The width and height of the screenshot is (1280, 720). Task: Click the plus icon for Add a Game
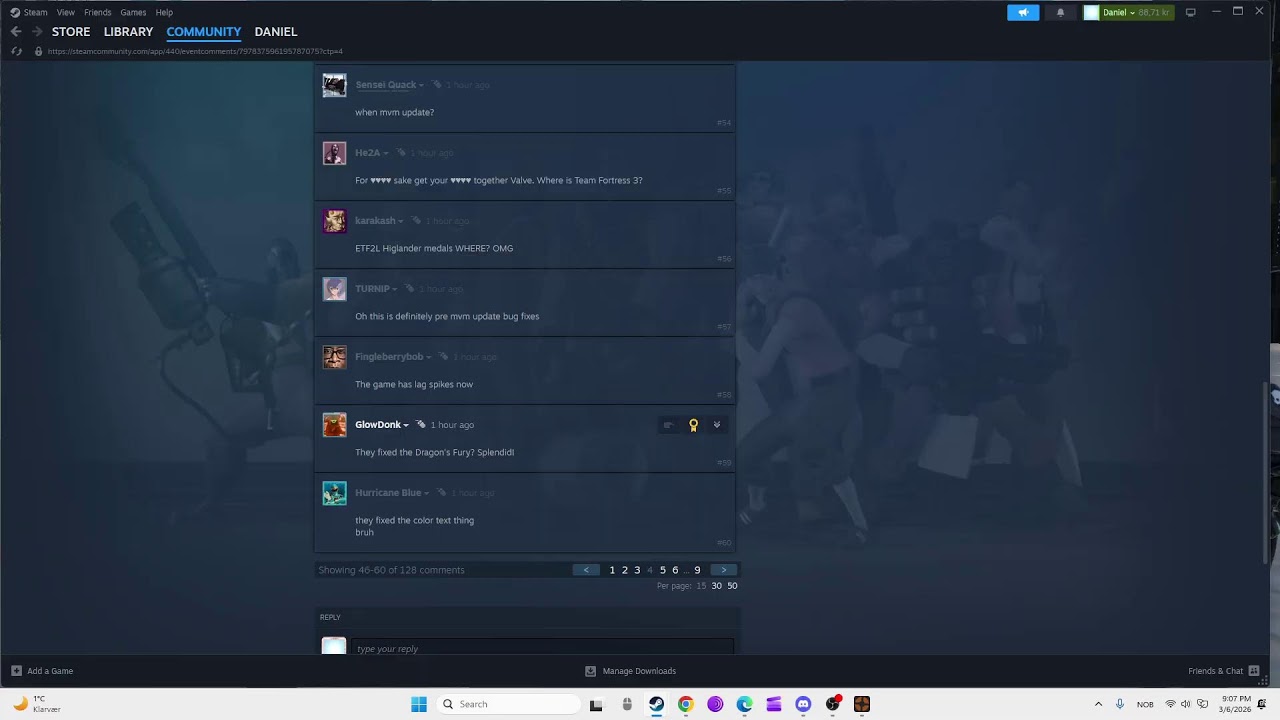pos(16,671)
